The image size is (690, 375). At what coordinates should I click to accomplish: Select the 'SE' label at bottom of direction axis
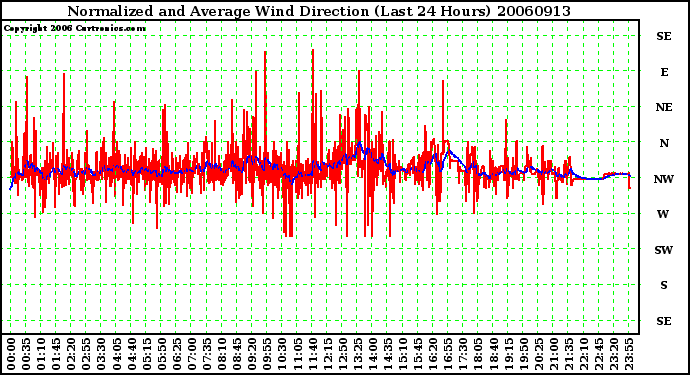pyautogui.click(x=664, y=321)
